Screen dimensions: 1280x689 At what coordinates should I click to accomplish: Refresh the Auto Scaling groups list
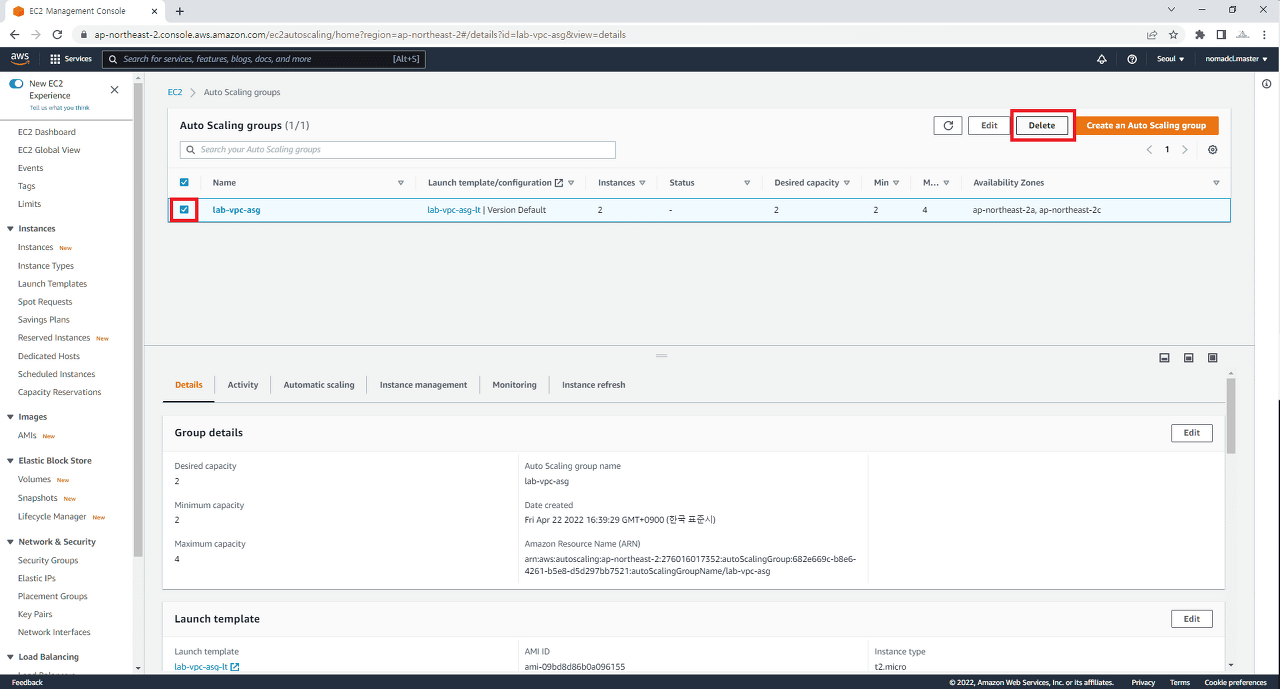948,125
